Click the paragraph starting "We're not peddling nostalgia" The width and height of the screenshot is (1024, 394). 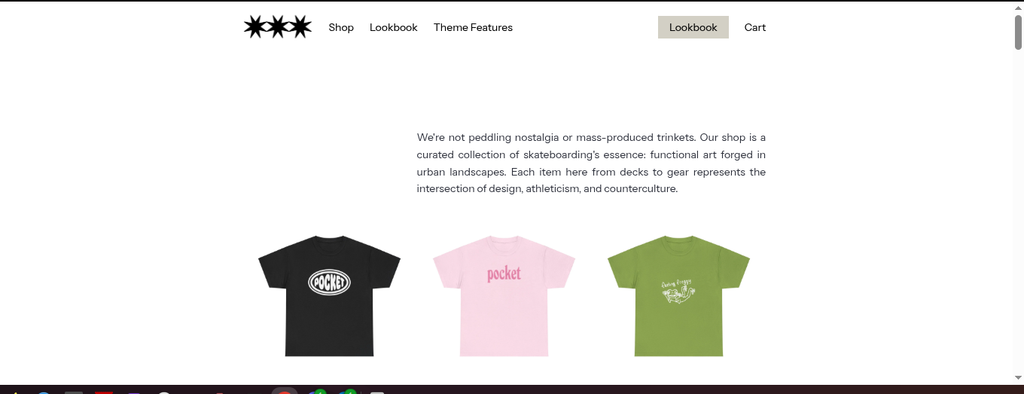(x=591, y=163)
